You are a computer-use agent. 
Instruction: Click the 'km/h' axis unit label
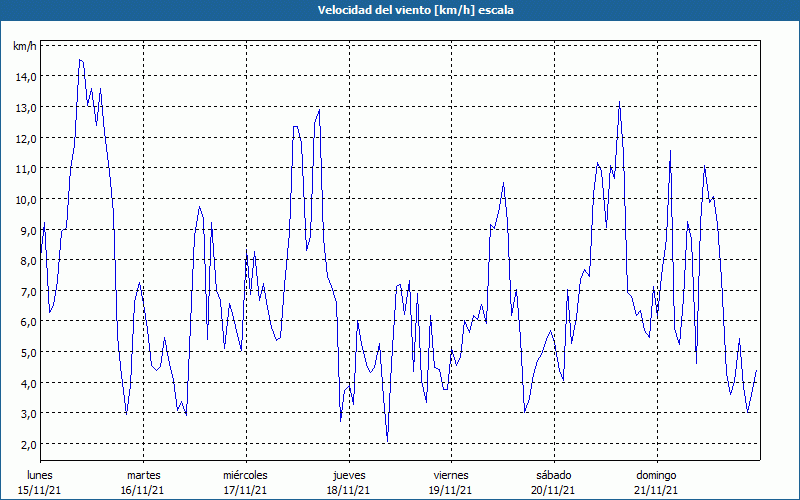click(24, 46)
